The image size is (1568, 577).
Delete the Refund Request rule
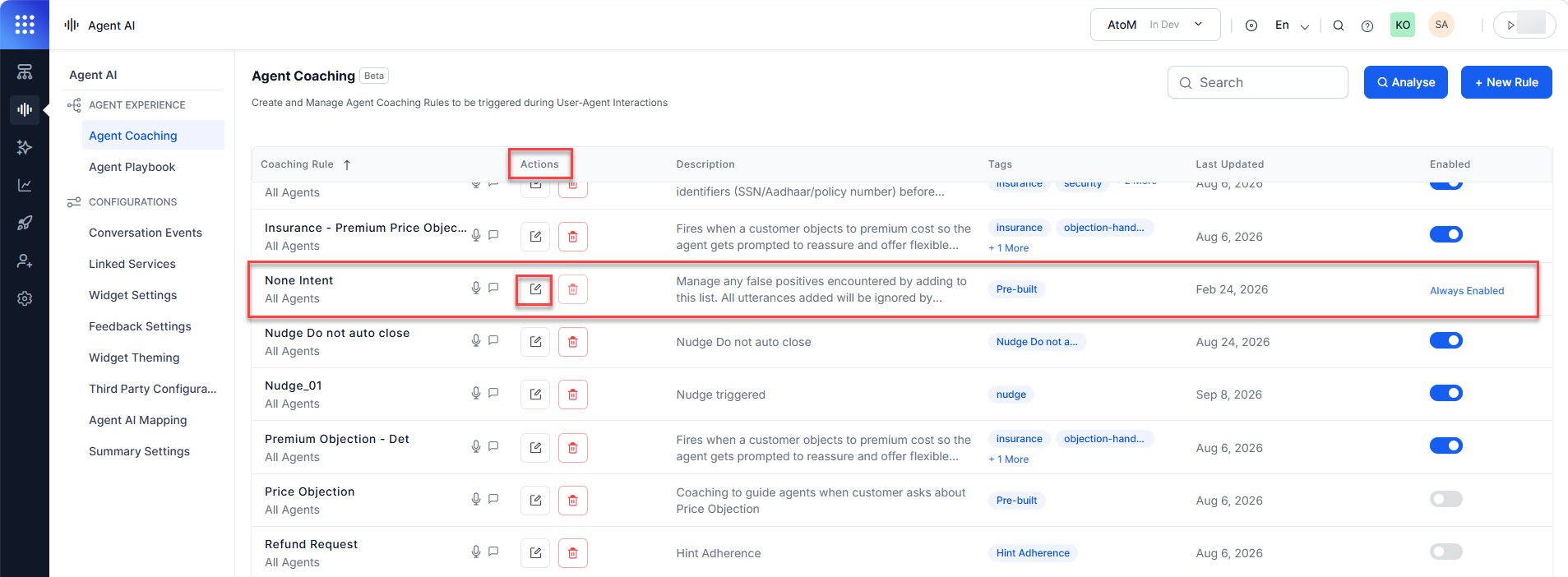coord(573,553)
